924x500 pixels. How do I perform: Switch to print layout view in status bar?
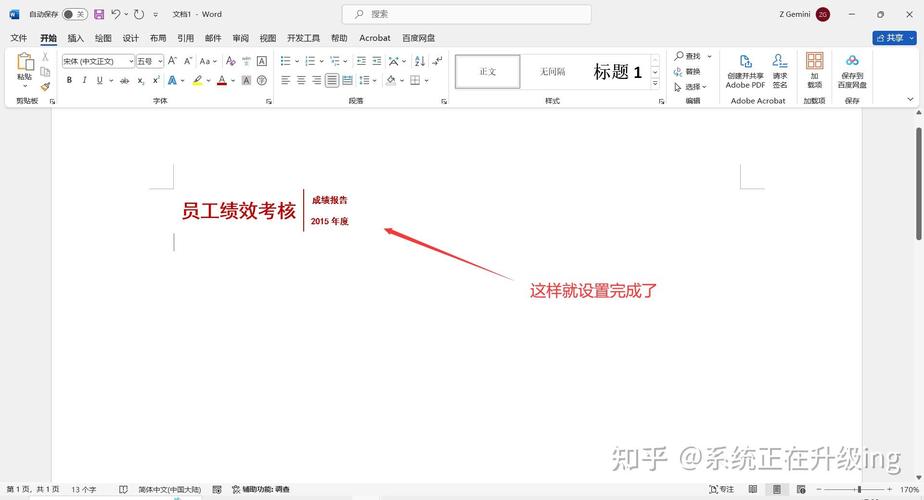(x=777, y=489)
